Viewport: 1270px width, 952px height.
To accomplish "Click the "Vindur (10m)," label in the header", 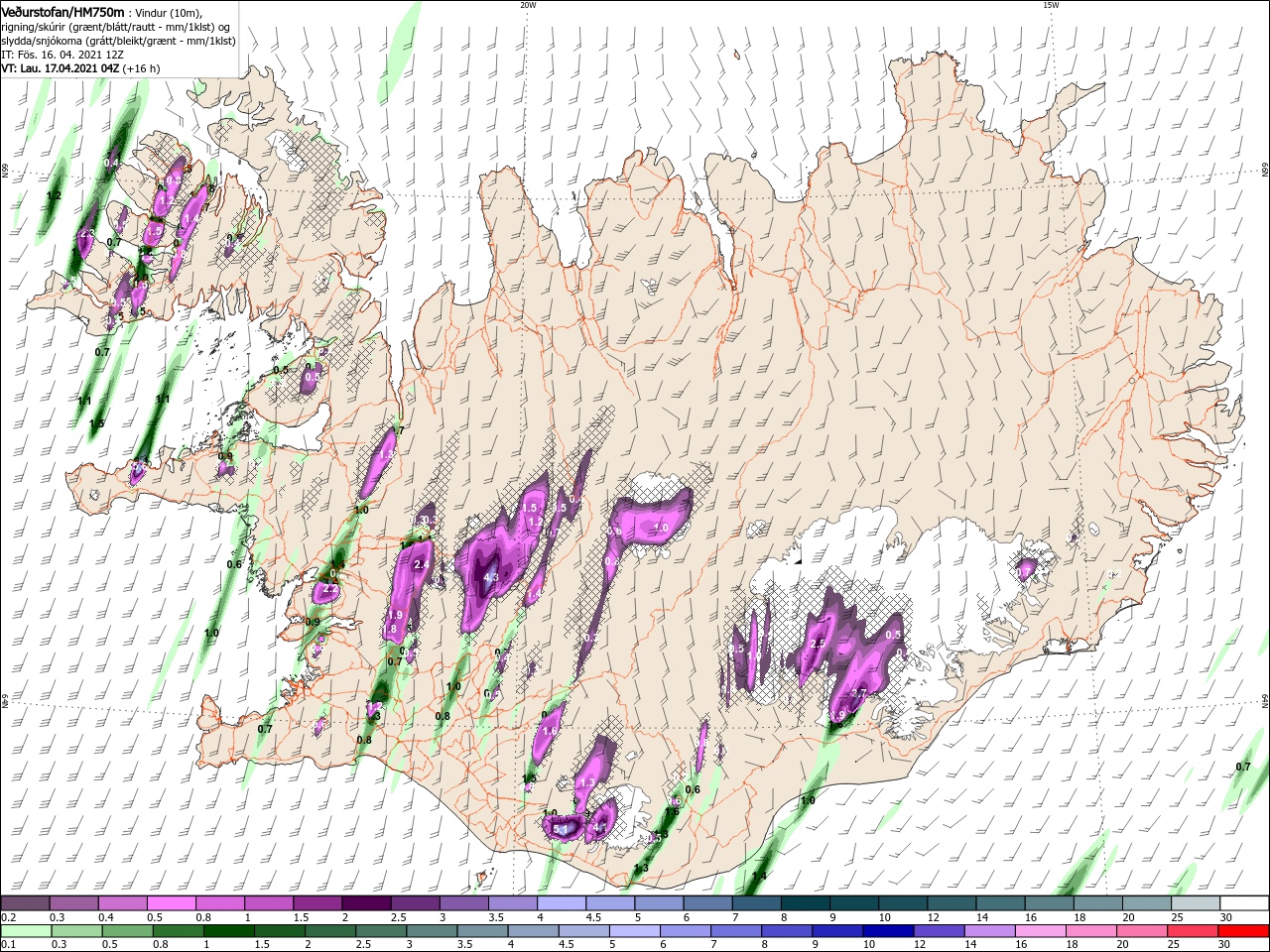I will (x=169, y=14).
